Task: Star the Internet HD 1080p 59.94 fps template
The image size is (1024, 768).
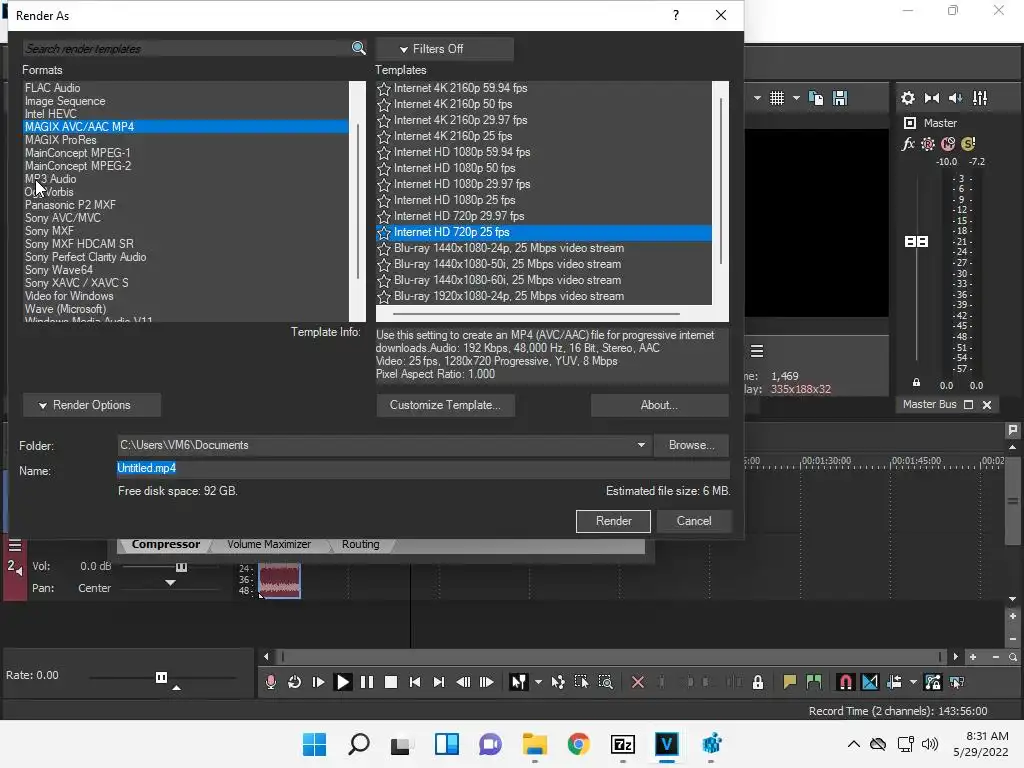Action: pyautogui.click(x=384, y=152)
